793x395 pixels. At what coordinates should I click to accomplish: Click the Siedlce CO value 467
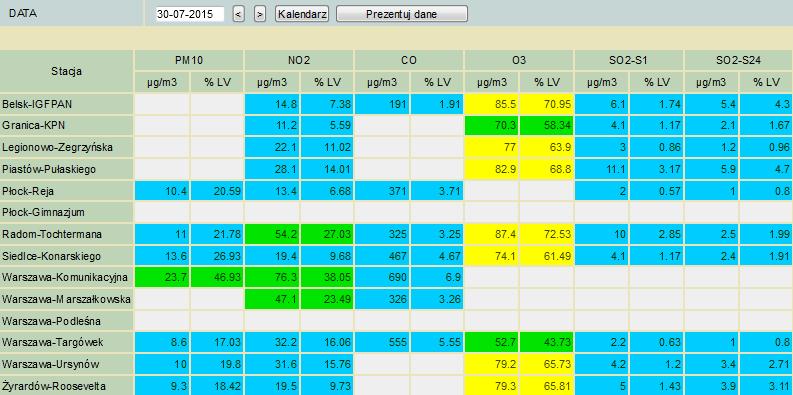point(382,256)
